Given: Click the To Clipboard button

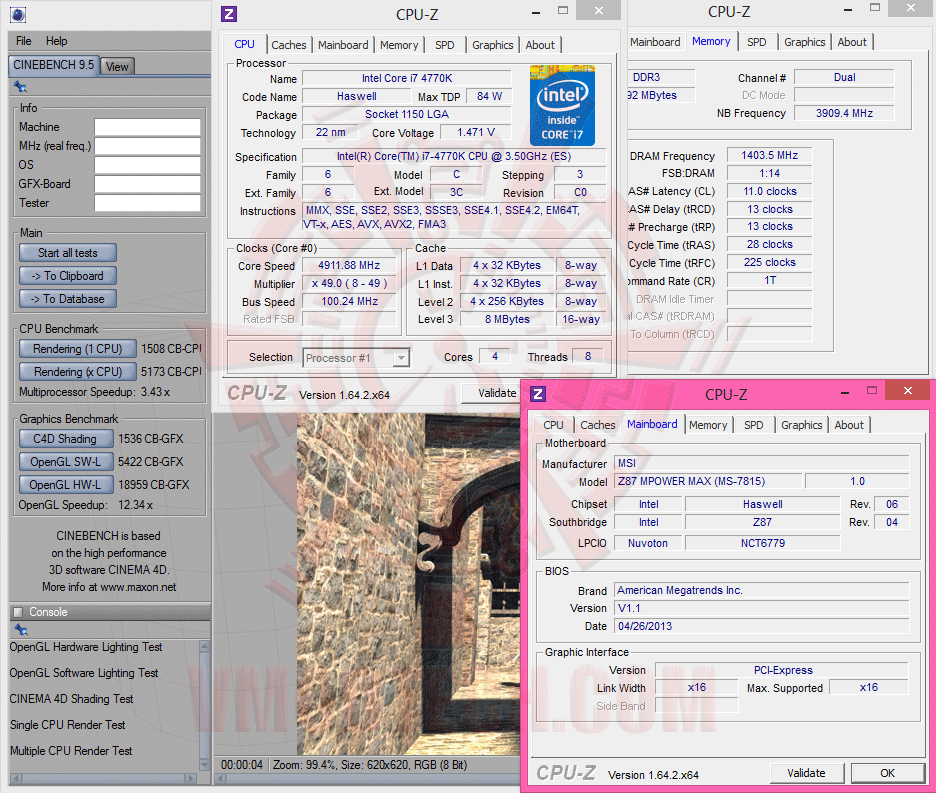Looking at the screenshot, I should coord(67,276).
